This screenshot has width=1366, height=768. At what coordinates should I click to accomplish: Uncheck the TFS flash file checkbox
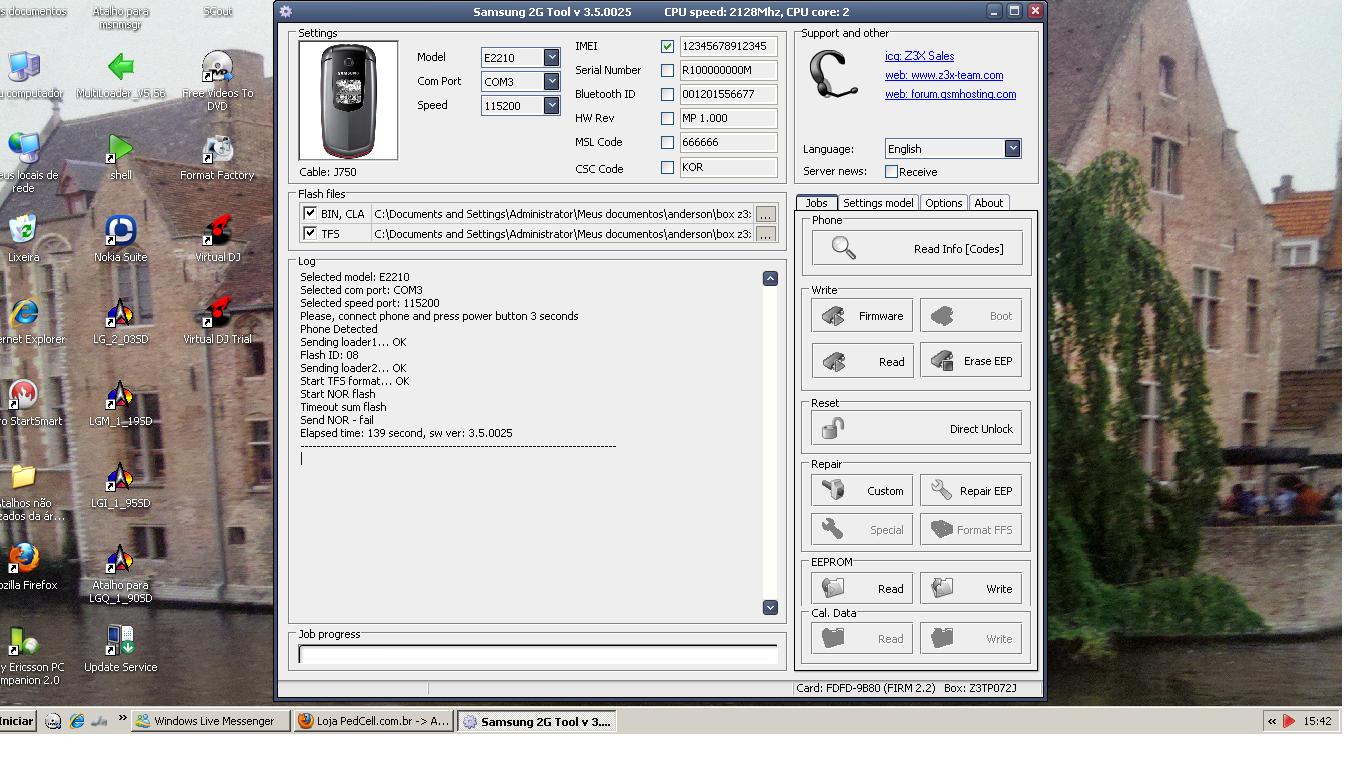click(x=310, y=233)
